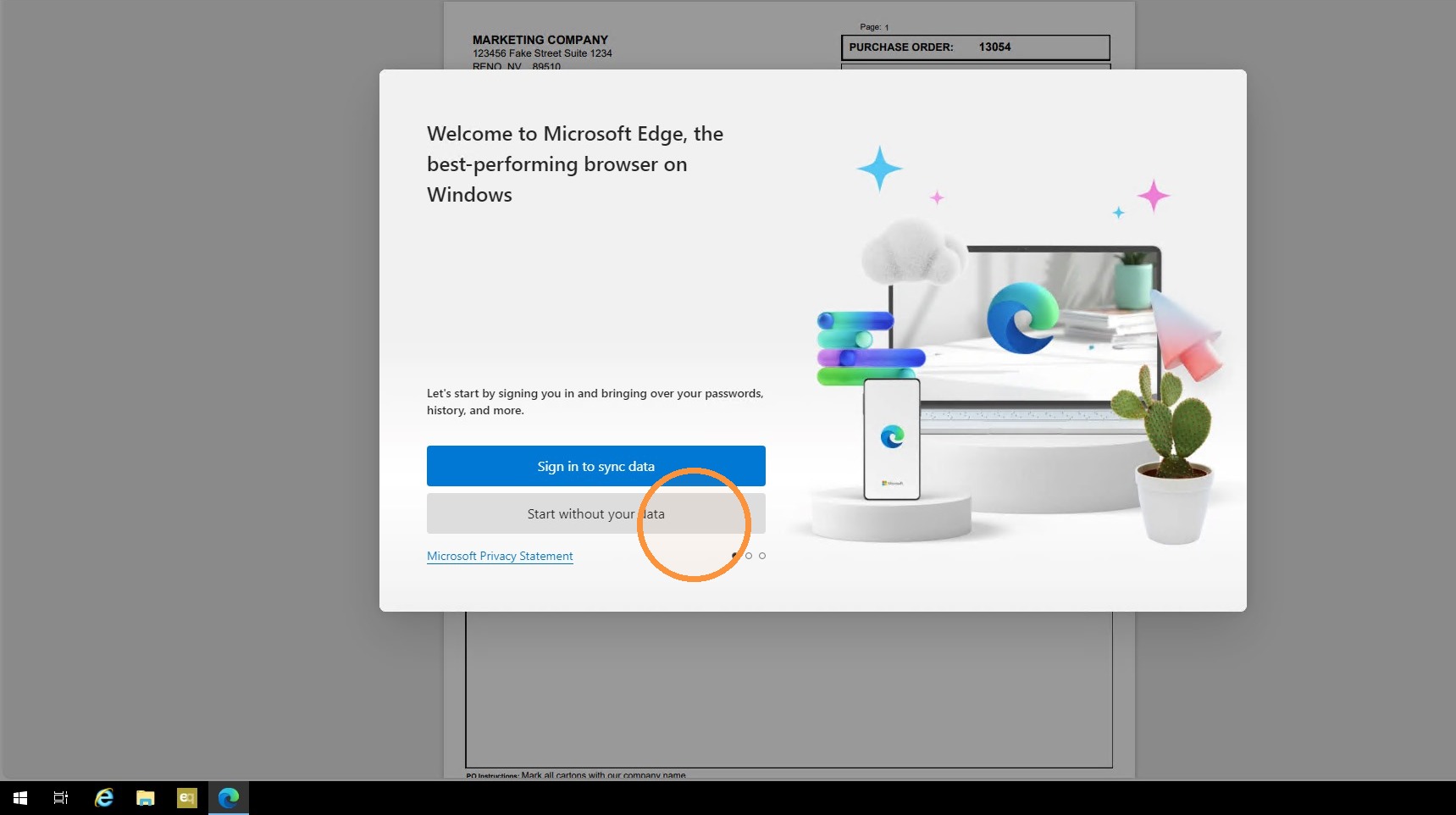The image size is (1456, 815).
Task: Open the yellow EQ app on taskbar
Action: 187,798
